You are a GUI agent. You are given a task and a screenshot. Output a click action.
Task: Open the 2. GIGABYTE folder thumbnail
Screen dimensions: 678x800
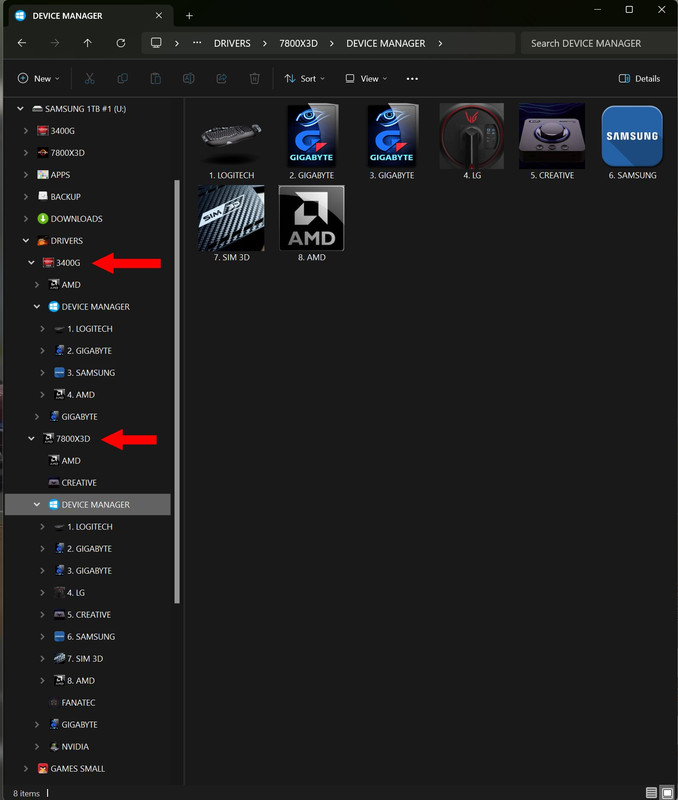point(312,142)
